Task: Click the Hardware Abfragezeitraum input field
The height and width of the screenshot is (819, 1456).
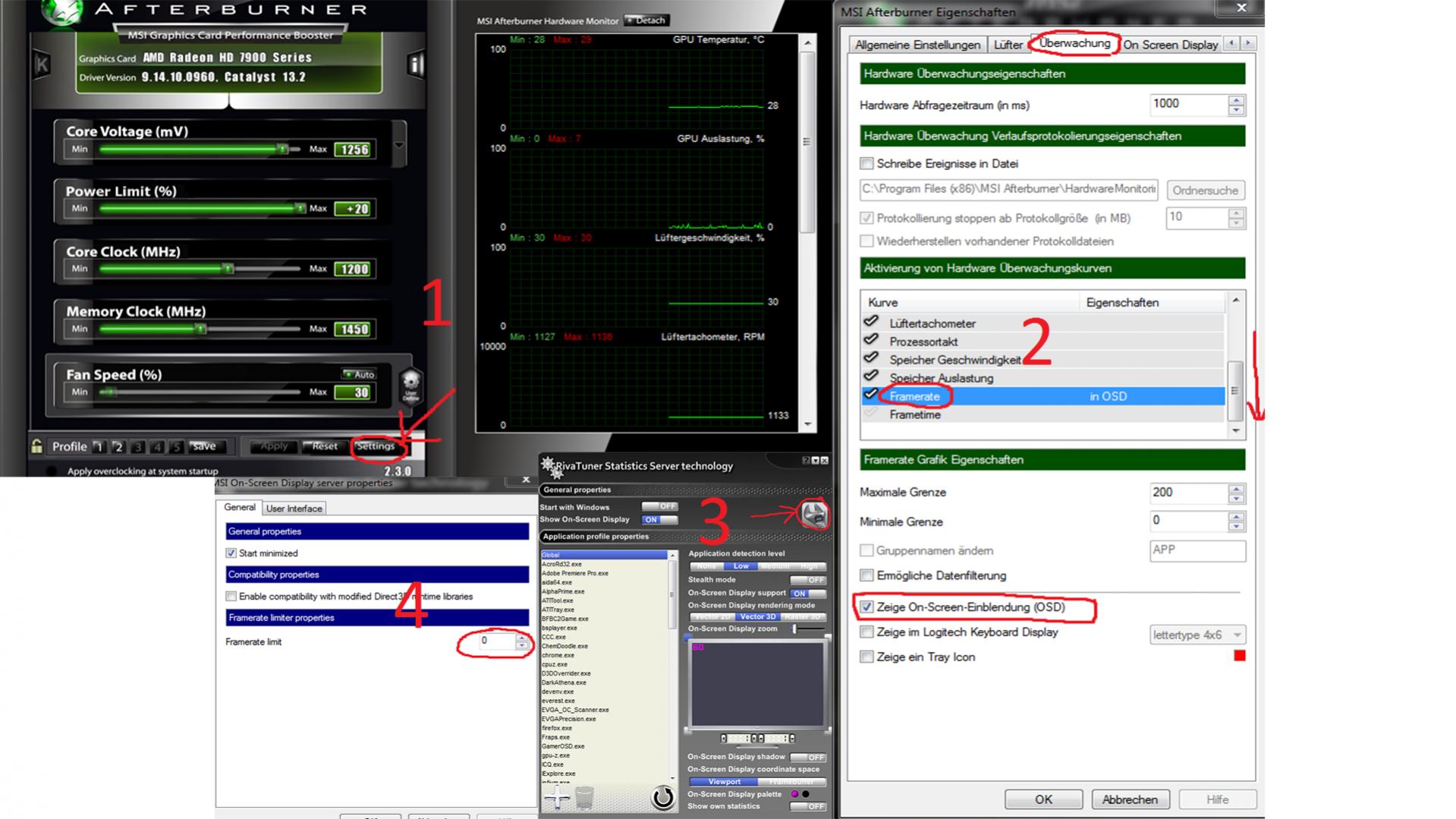Action: pos(1188,104)
